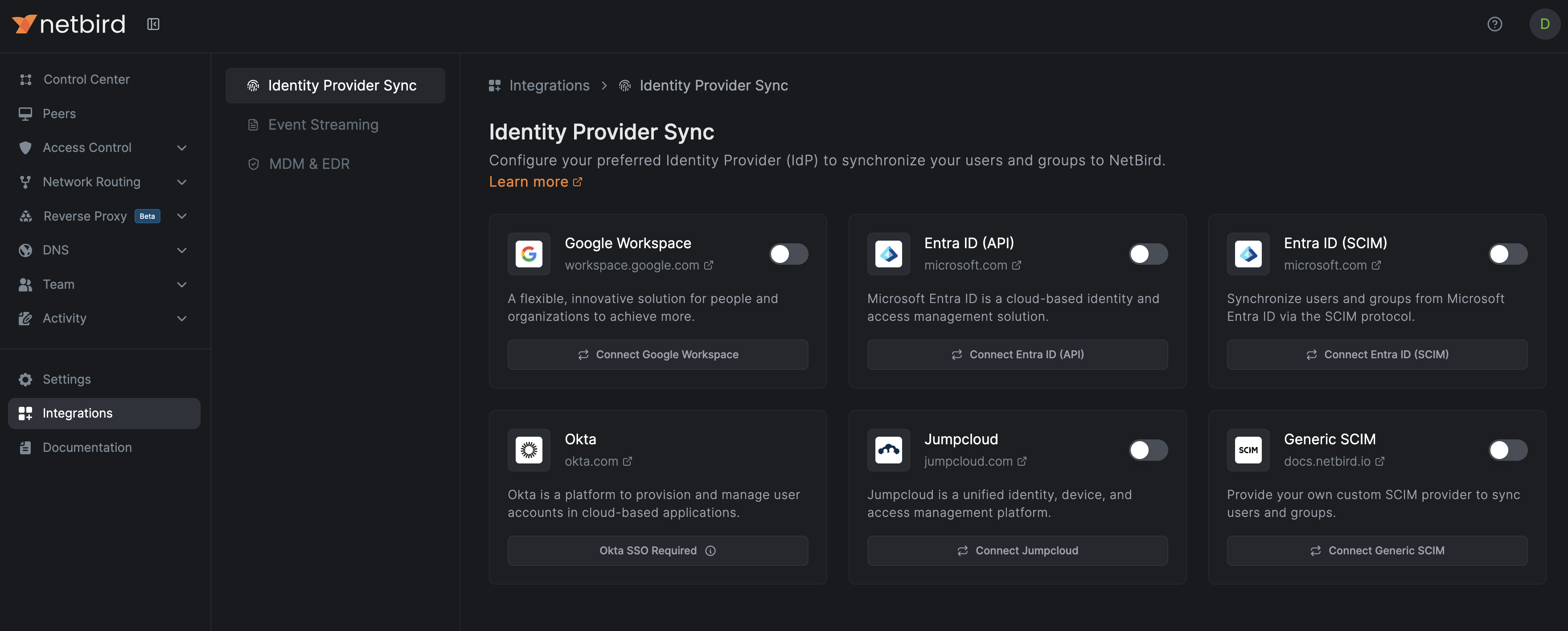Screen dimensions: 1568x631
Task: Click the fingerprint icon in the breadcrumb
Action: 624,86
